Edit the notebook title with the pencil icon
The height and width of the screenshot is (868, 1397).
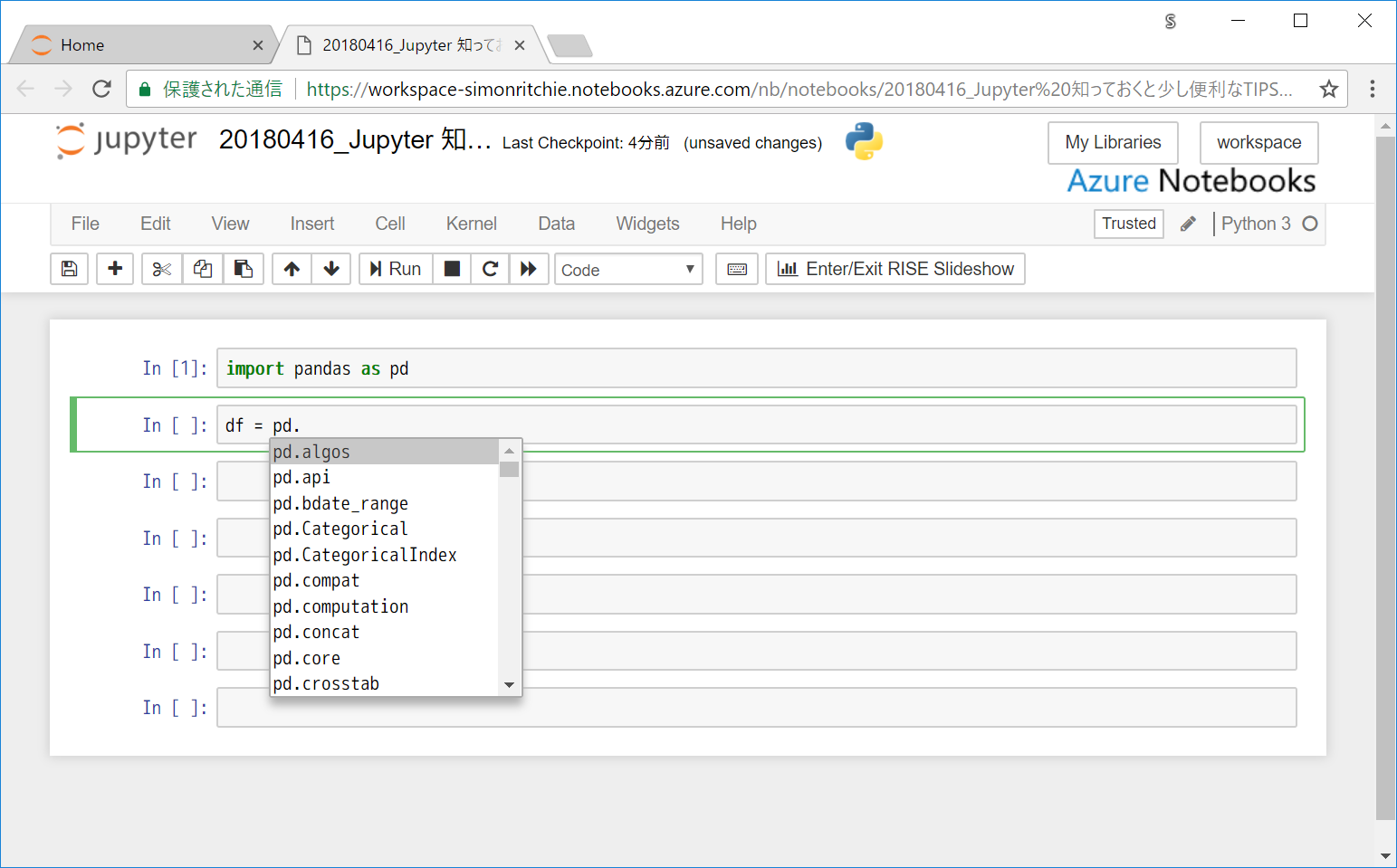(x=1188, y=224)
